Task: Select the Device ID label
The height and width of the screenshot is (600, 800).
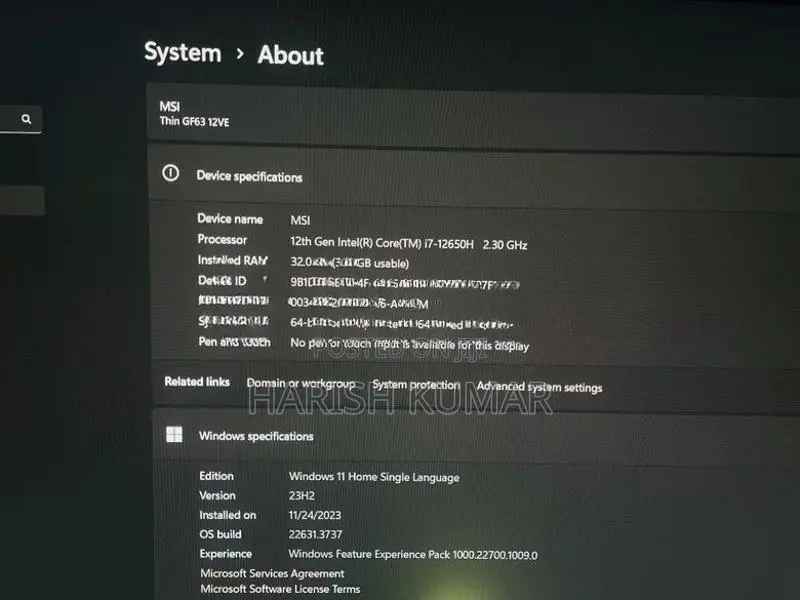Action: pyautogui.click(x=222, y=281)
